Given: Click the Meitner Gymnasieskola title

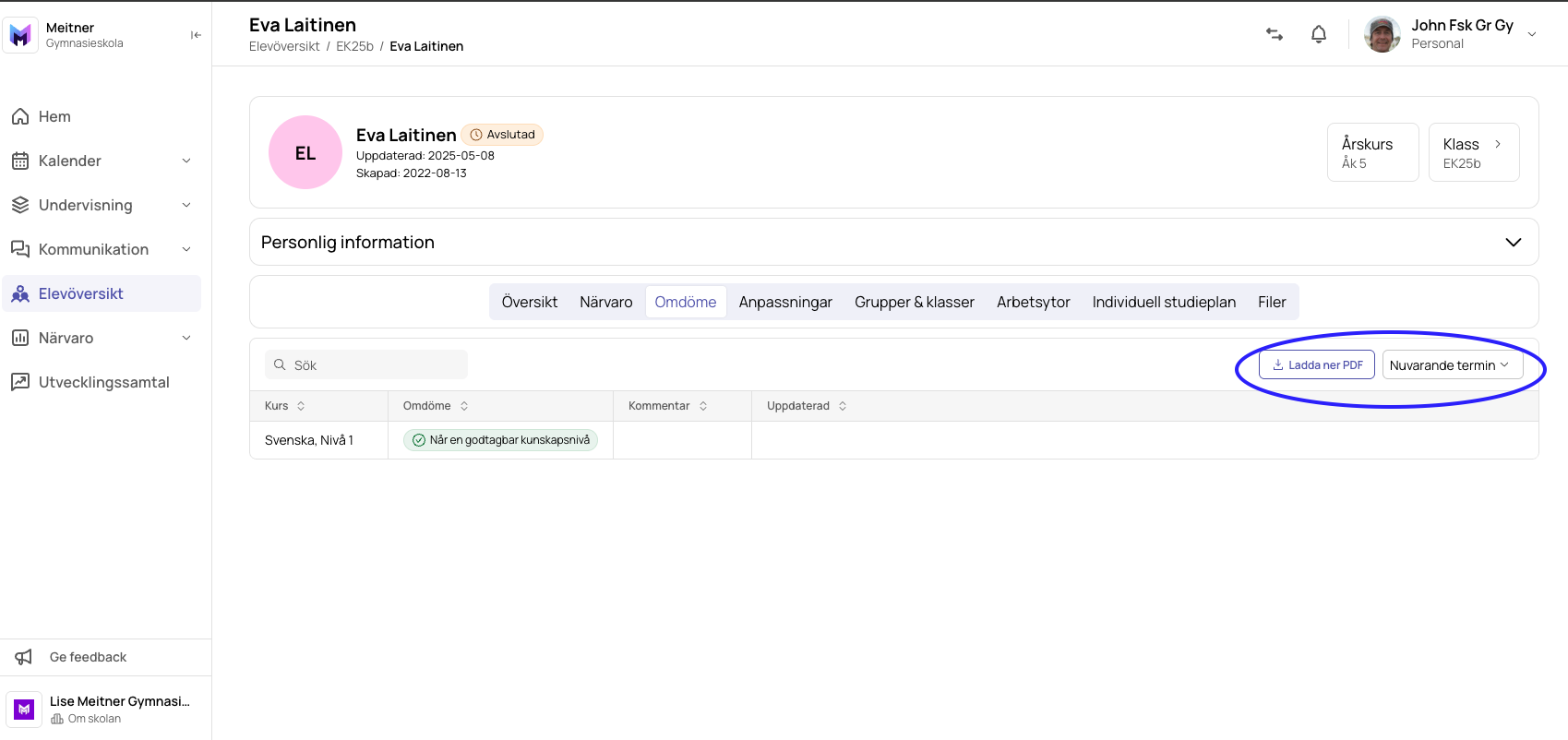Looking at the screenshot, I should coord(85,35).
